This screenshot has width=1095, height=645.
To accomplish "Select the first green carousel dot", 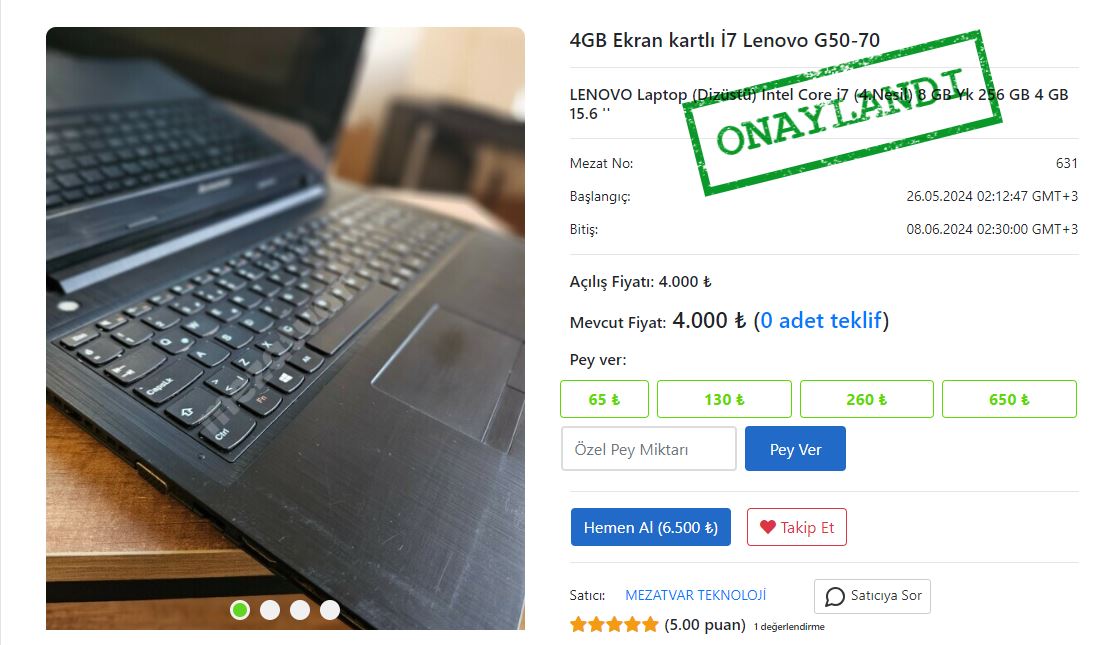I will pos(240,610).
